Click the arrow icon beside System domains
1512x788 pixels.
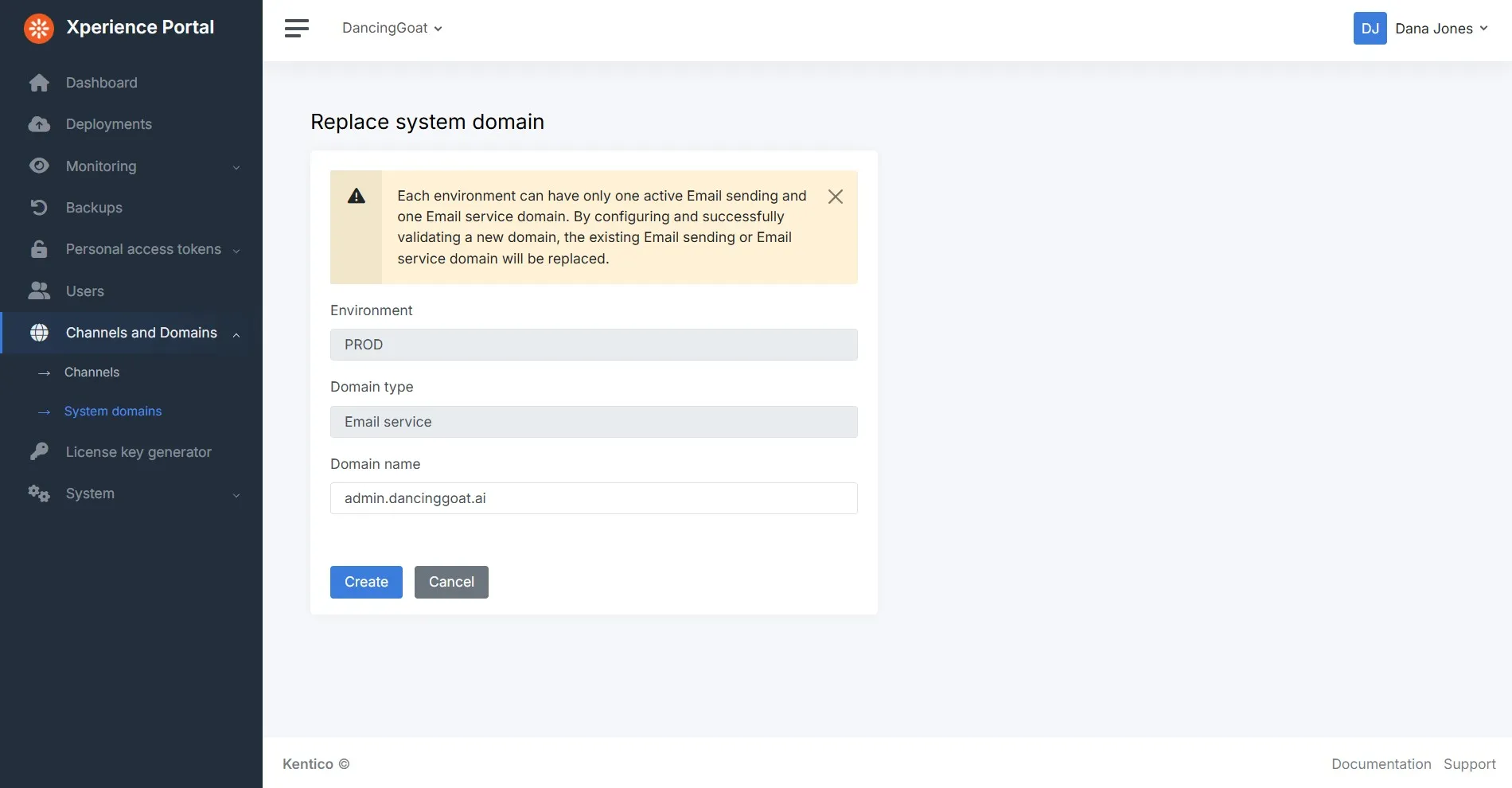coord(45,412)
